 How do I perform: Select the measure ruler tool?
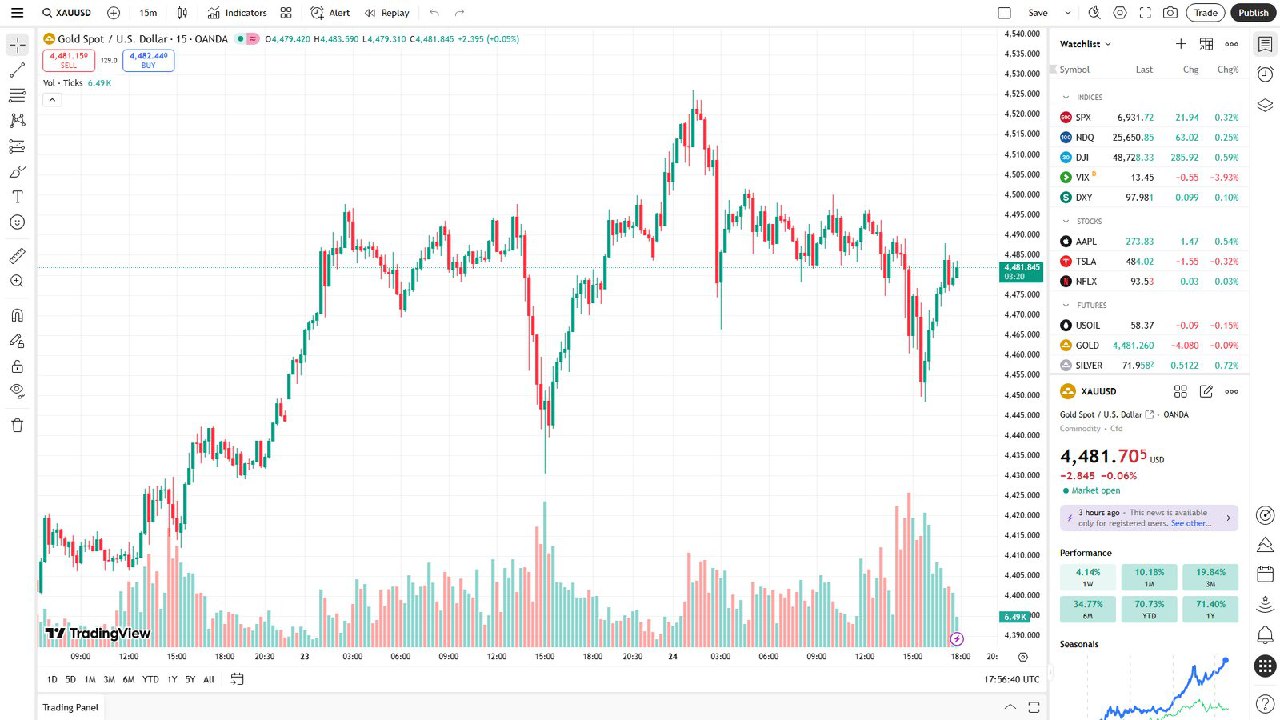point(16,255)
